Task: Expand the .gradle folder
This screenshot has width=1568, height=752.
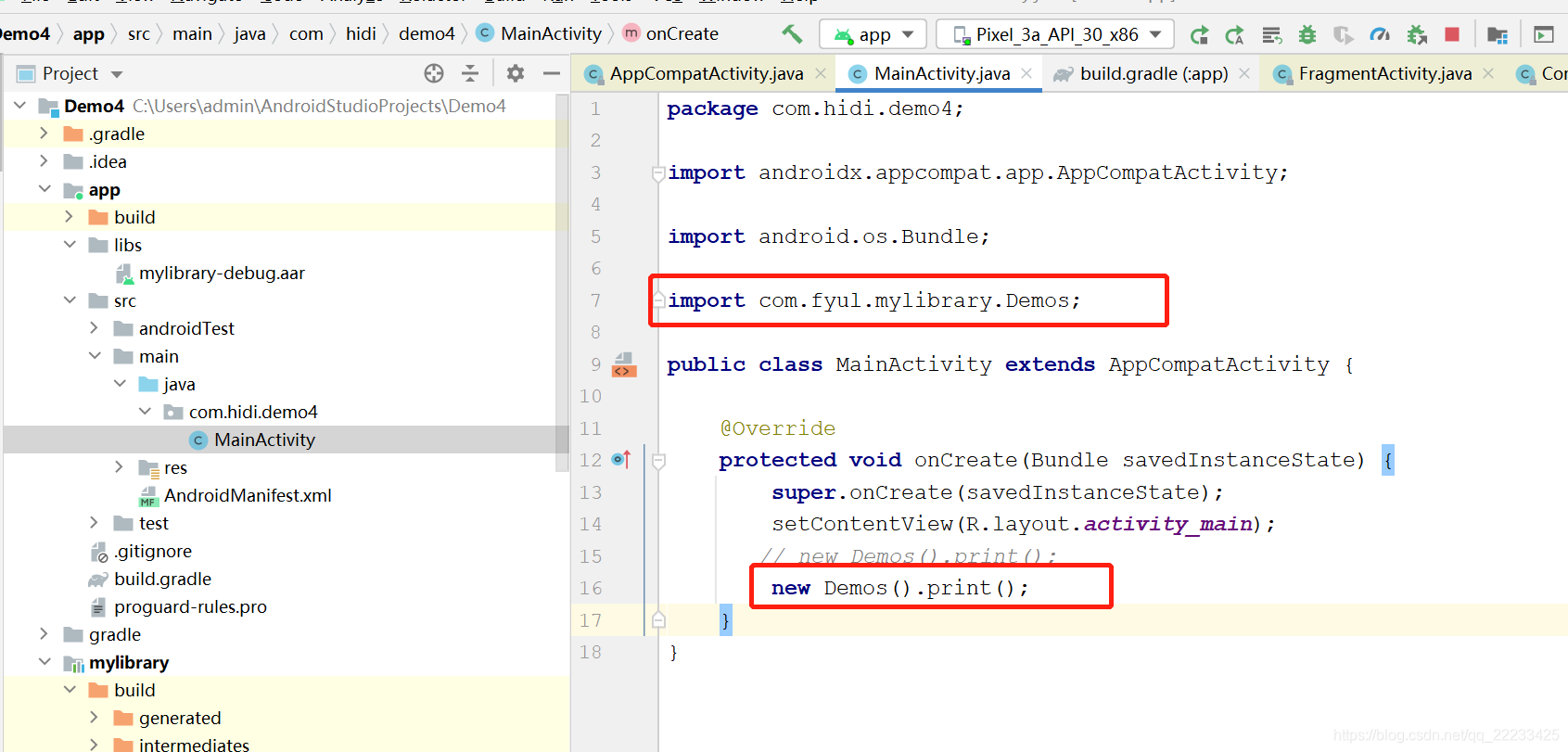Action: pos(44,134)
